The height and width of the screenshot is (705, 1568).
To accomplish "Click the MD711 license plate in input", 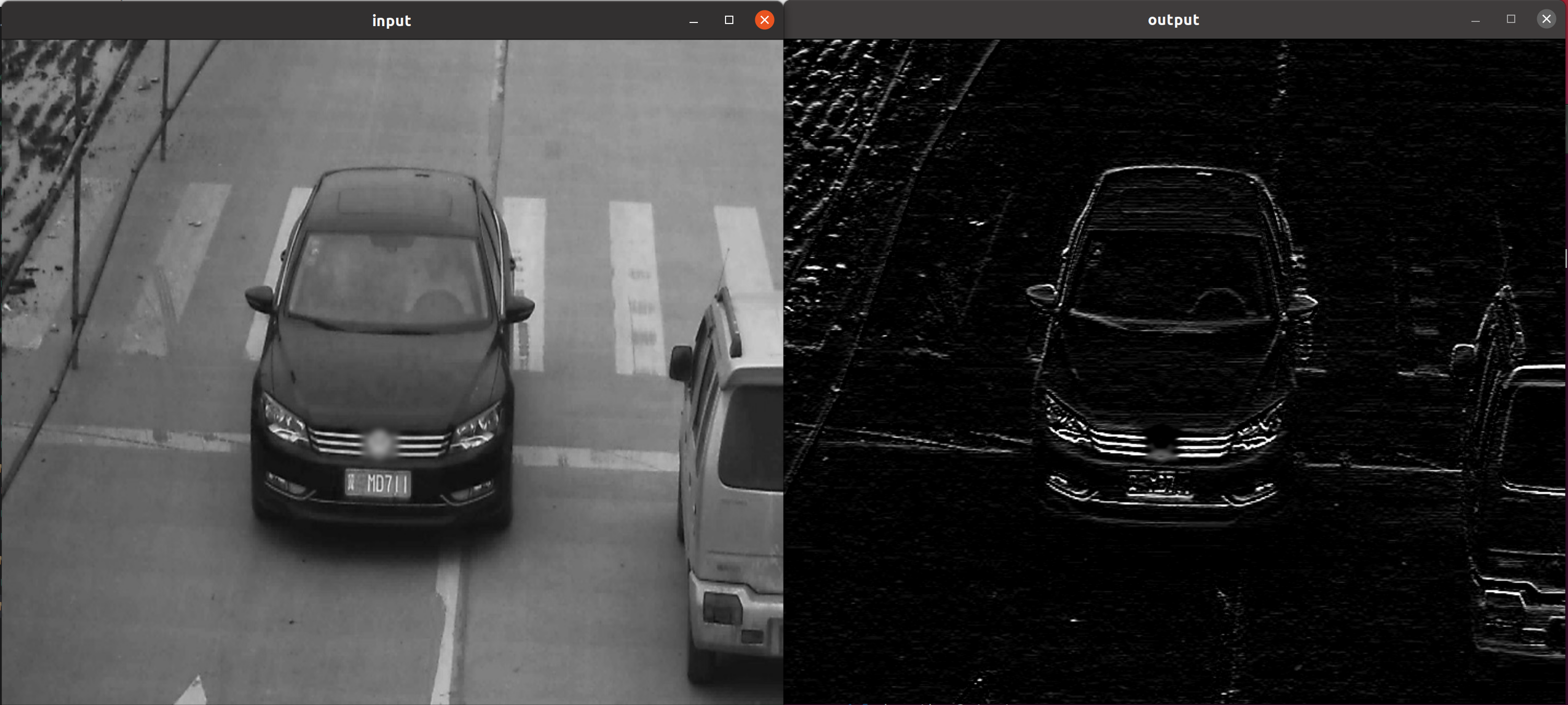I will (378, 484).
